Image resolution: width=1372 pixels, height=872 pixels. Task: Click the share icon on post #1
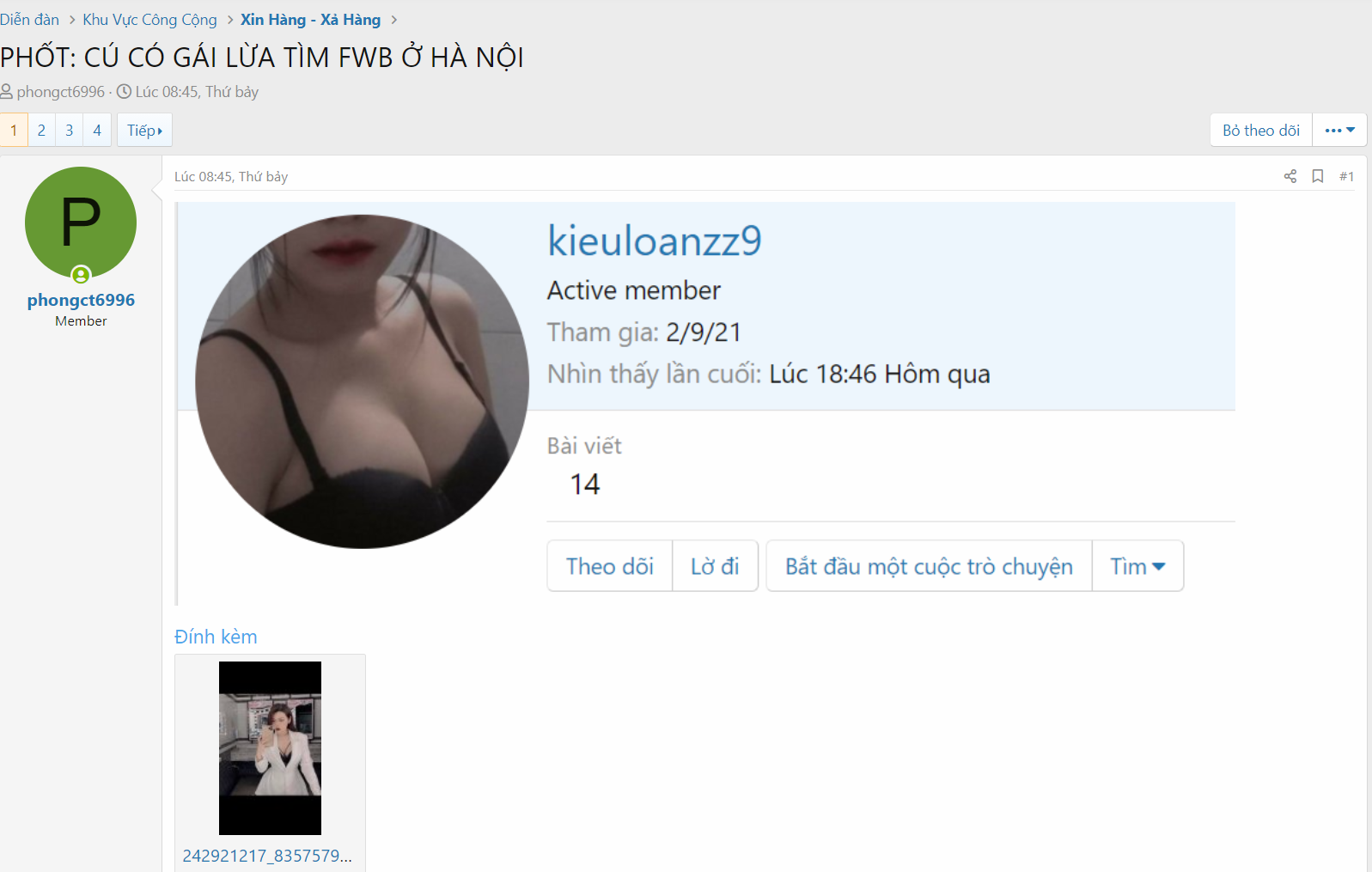1290,176
